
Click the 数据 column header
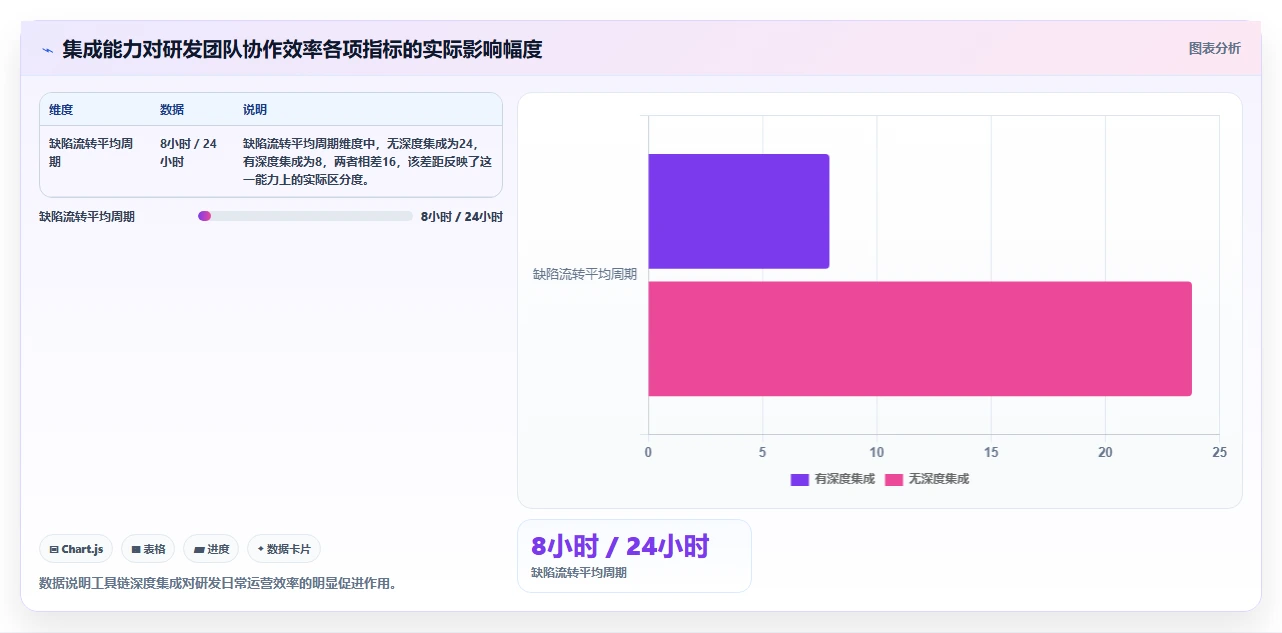point(172,110)
